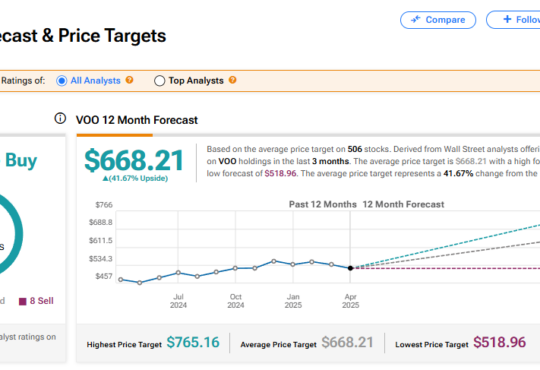Click the compare arrows icon in Compare button
540x370 pixels.
point(416,19)
